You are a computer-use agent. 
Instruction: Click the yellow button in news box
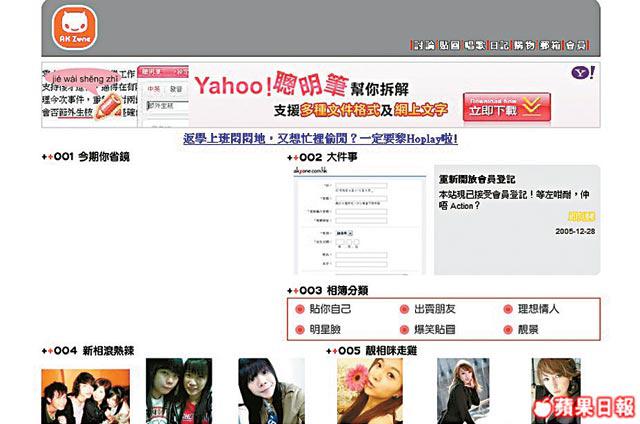tap(582, 217)
